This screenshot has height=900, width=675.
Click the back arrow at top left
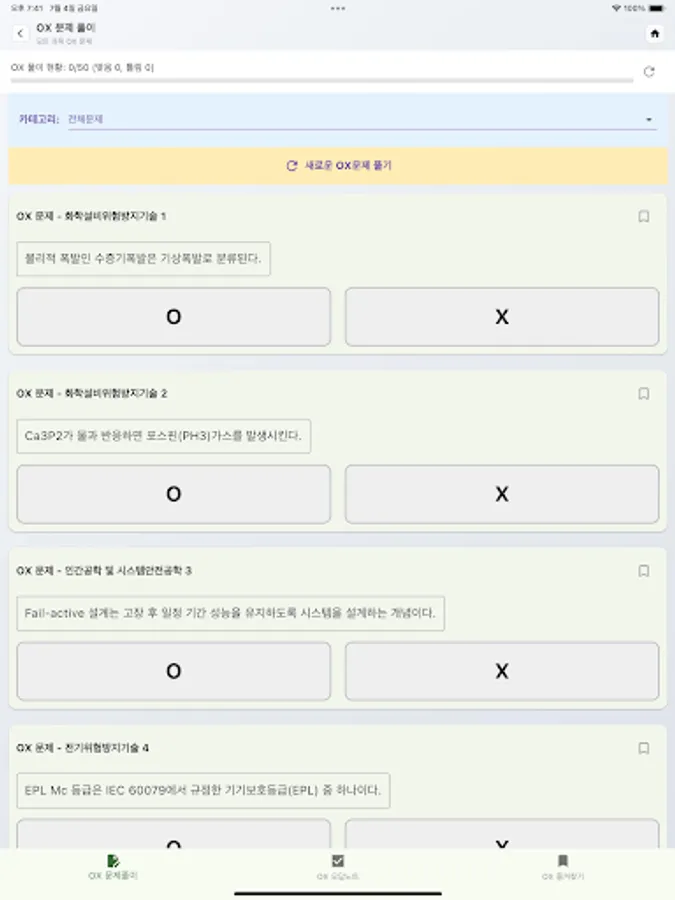point(22,32)
